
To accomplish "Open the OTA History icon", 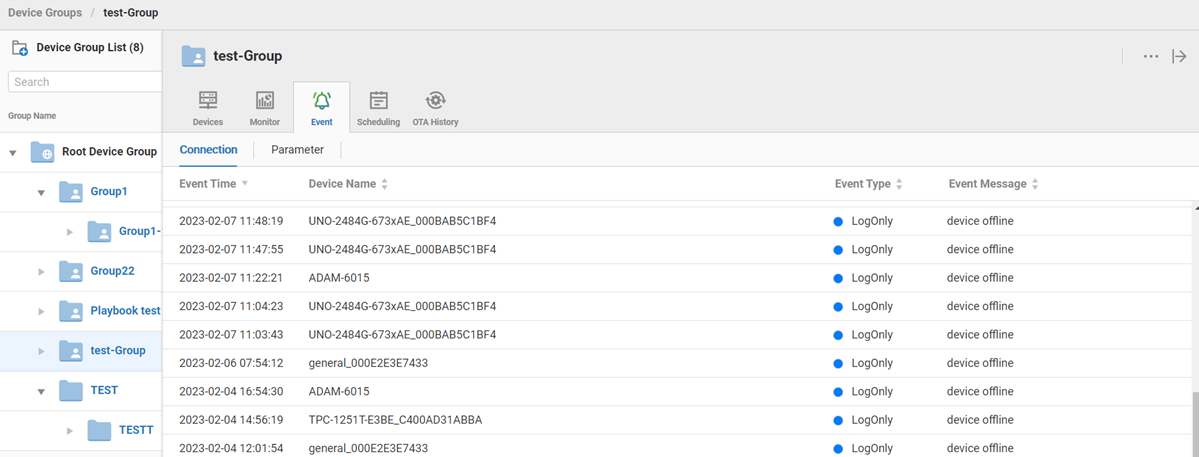I will point(435,101).
